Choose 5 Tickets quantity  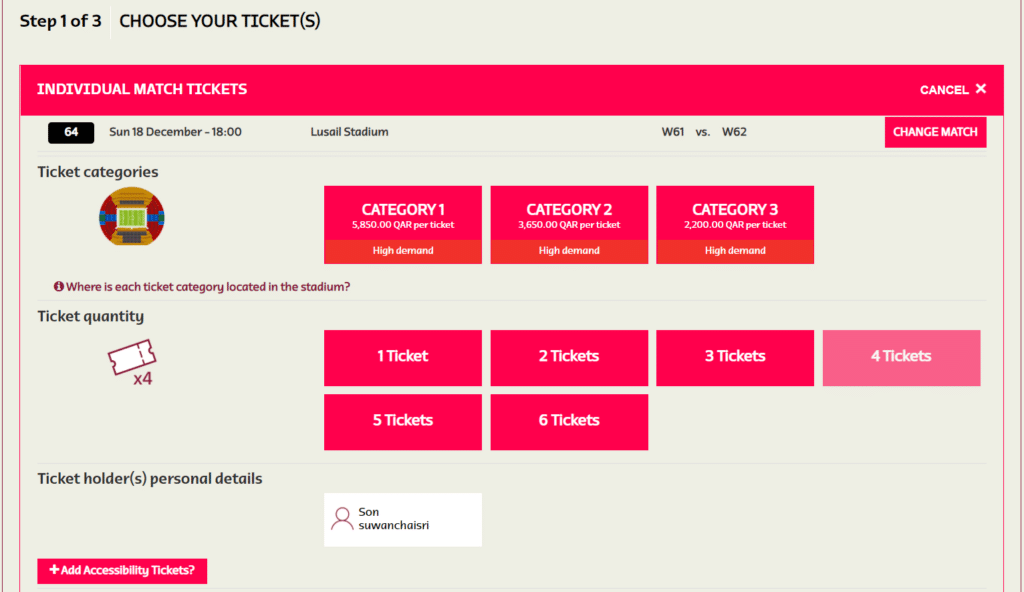(x=403, y=421)
